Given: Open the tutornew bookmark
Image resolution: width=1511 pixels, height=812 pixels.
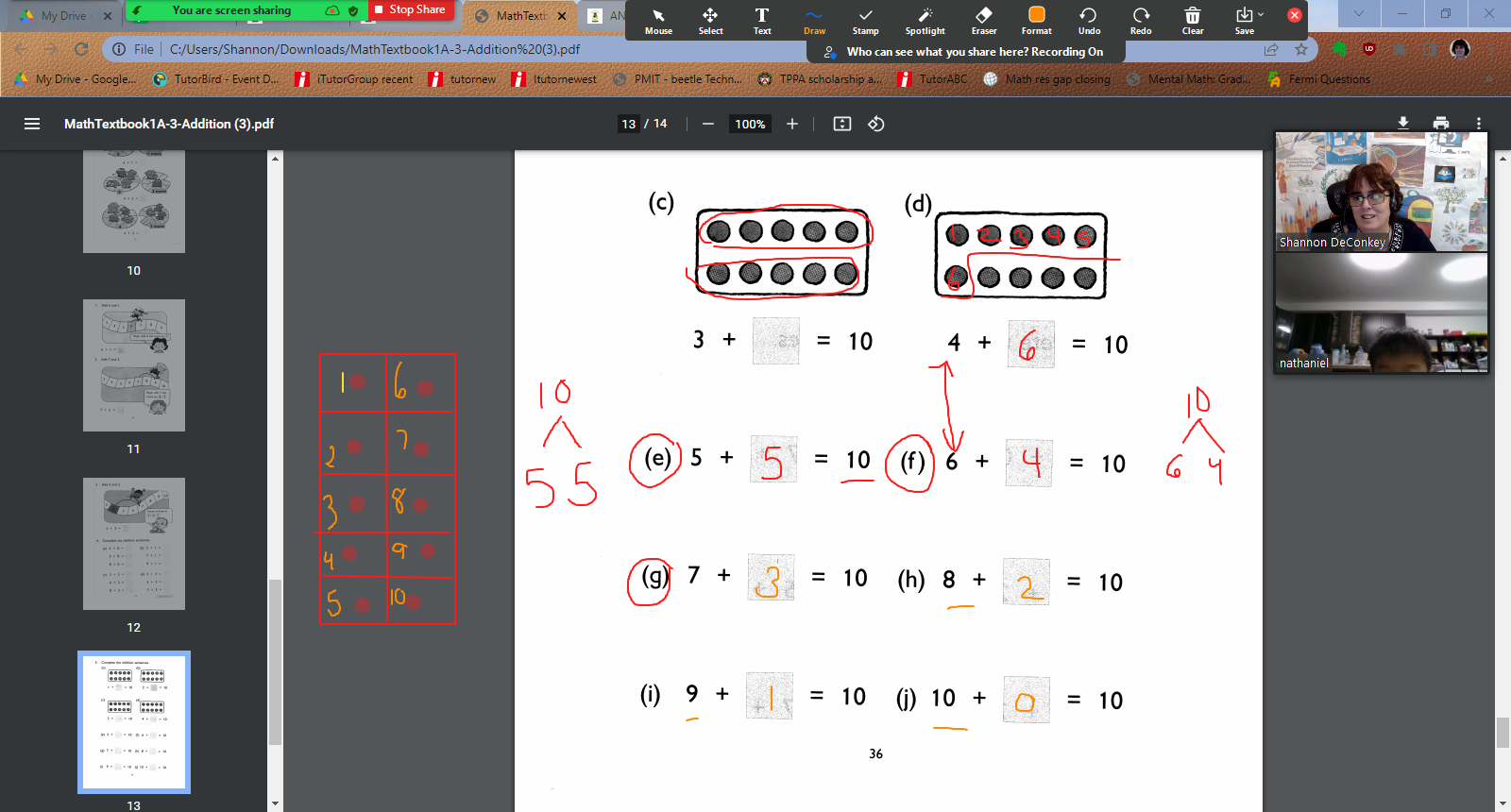Looking at the screenshot, I should coord(462,79).
